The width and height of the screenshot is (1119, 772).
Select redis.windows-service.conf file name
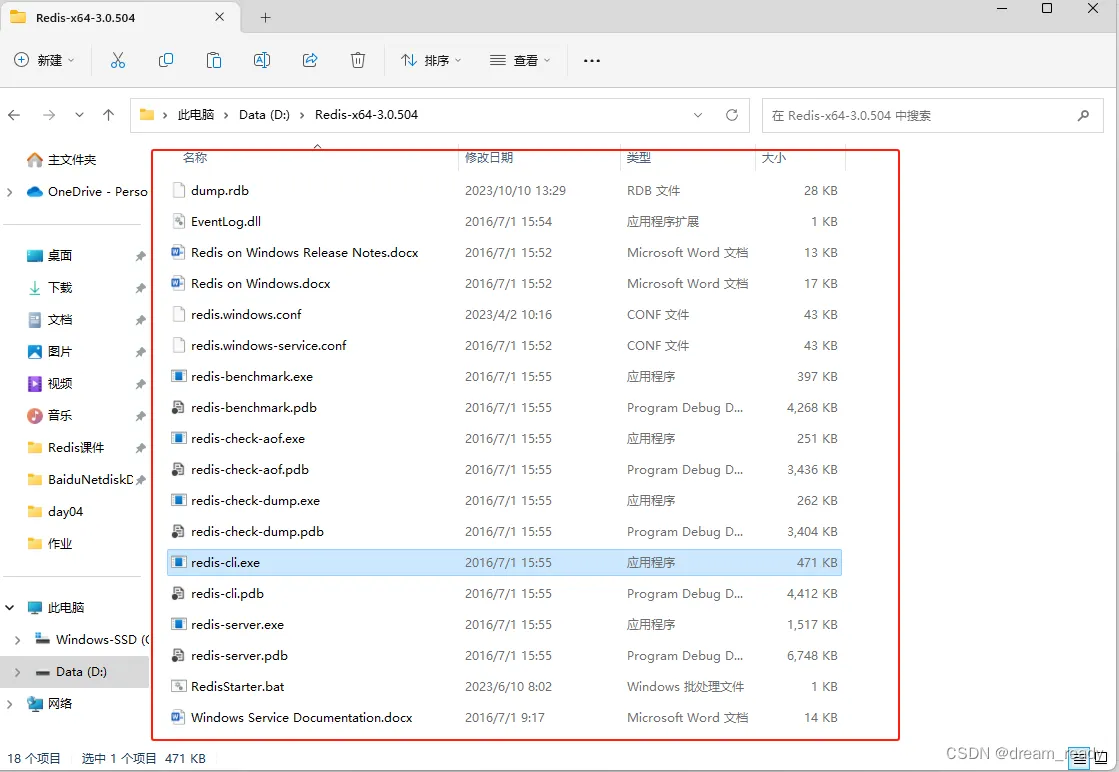(x=268, y=345)
